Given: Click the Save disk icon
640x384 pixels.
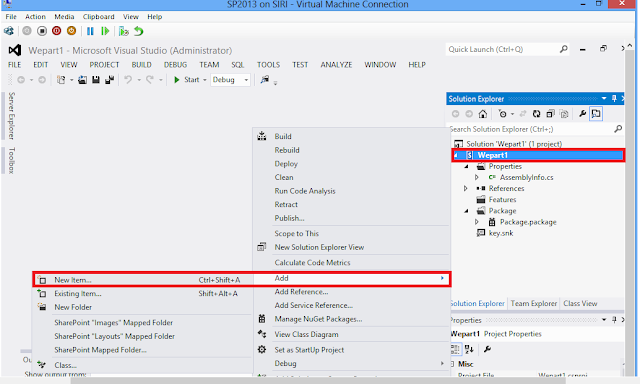Looking at the screenshot, I should point(96,80).
